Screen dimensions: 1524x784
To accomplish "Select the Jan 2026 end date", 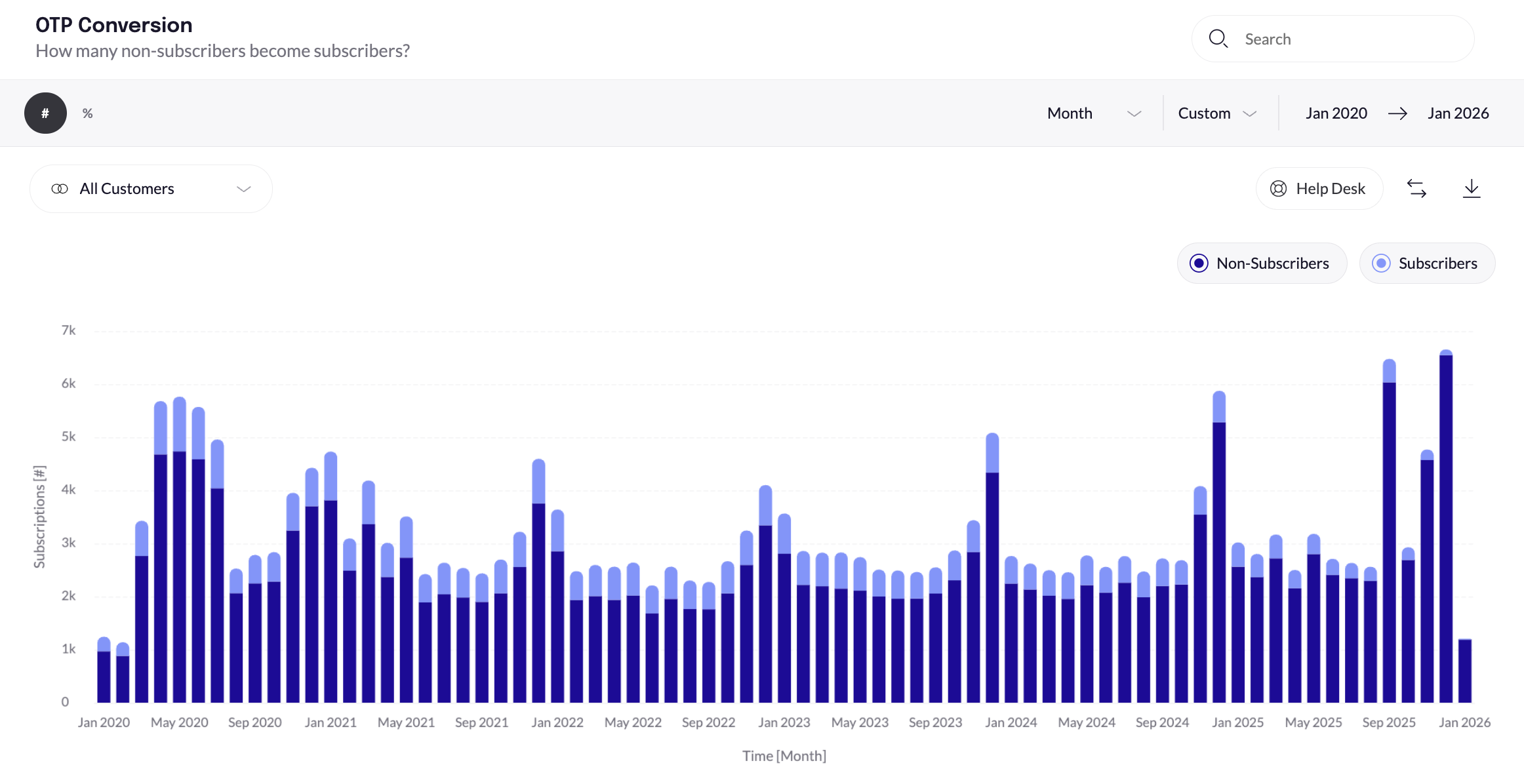I will tap(1458, 113).
